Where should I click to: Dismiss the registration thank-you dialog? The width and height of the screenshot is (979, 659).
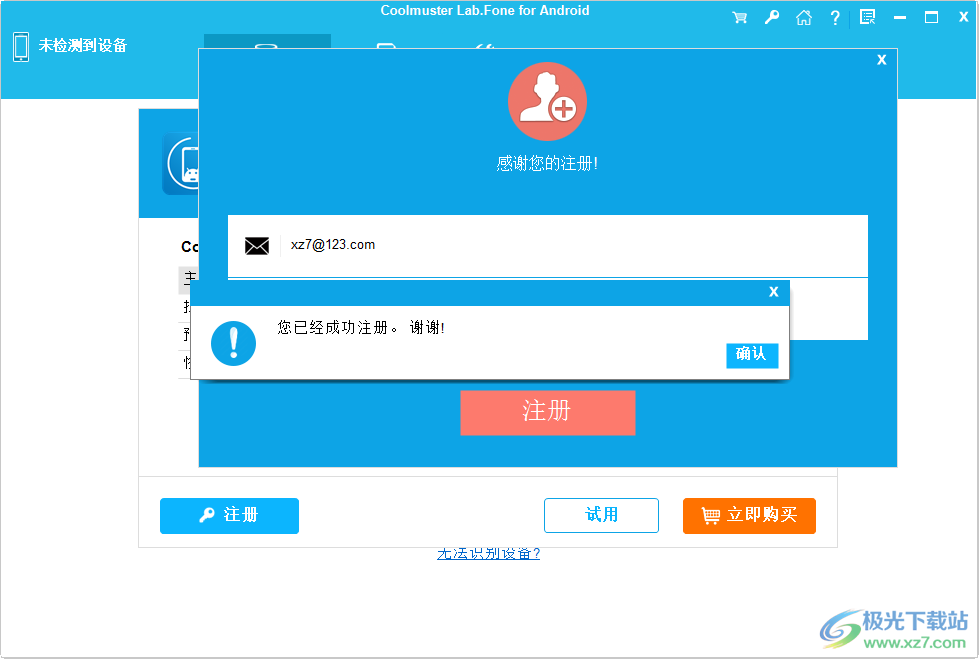(881, 59)
